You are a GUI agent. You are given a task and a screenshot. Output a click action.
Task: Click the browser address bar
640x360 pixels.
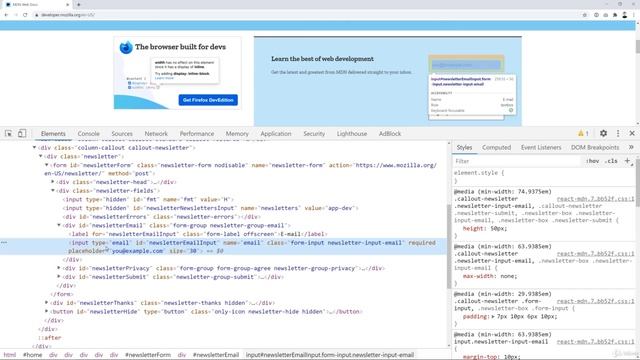tap(306, 15)
